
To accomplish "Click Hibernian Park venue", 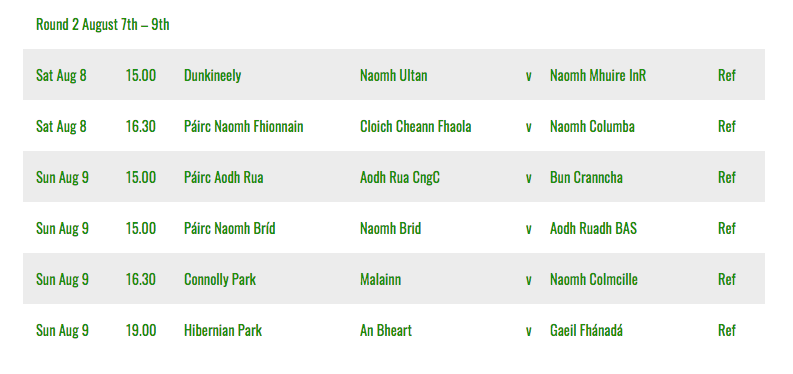I will point(223,331).
